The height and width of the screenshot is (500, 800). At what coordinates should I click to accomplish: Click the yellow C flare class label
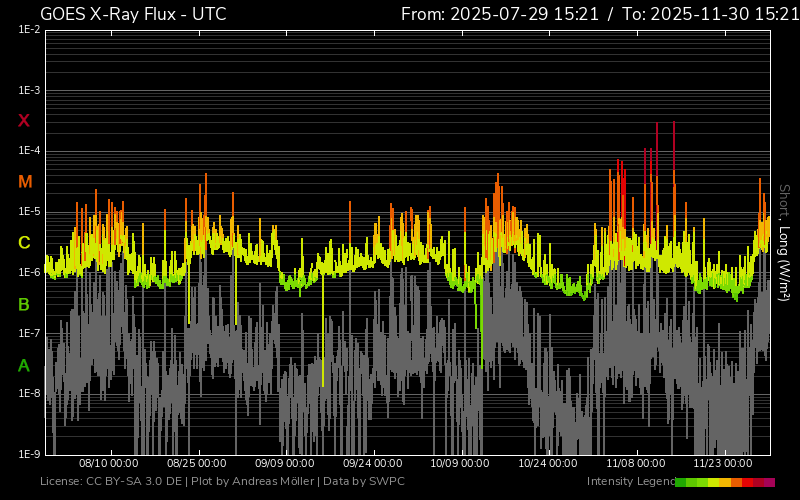click(x=24, y=243)
